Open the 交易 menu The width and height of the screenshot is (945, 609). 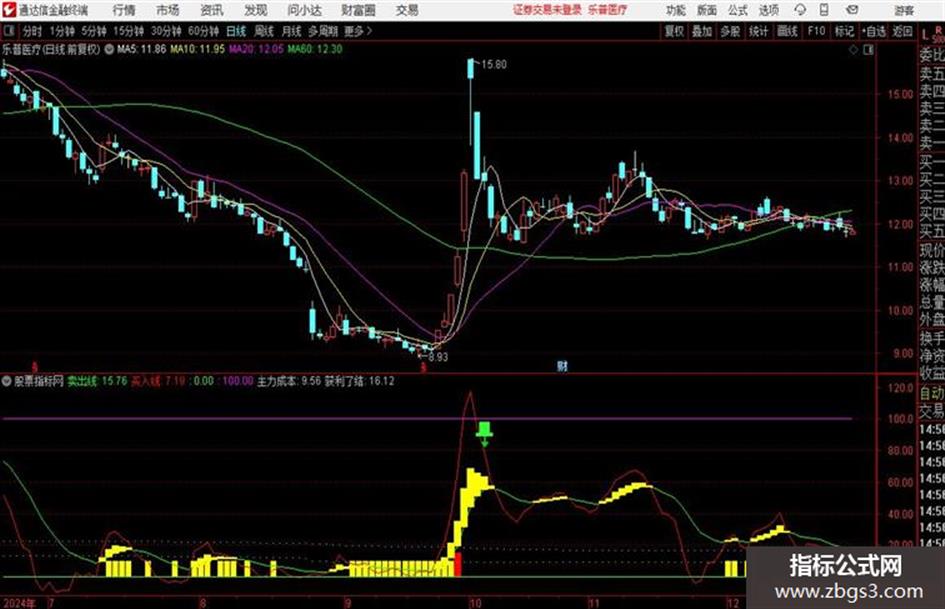[x=407, y=10]
